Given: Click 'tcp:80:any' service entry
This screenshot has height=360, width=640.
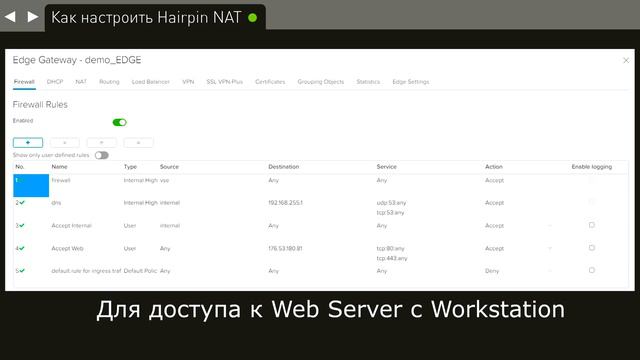Looking at the screenshot, I should [x=390, y=248].
